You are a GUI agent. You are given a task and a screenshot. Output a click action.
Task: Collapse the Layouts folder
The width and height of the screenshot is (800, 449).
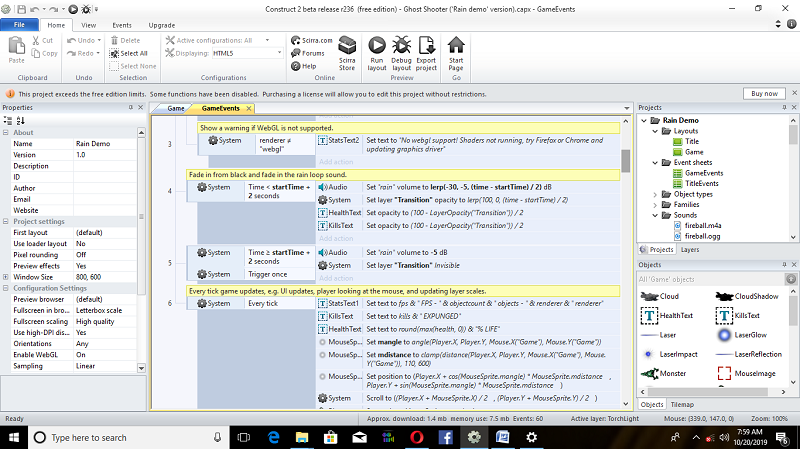coord(655,131)
